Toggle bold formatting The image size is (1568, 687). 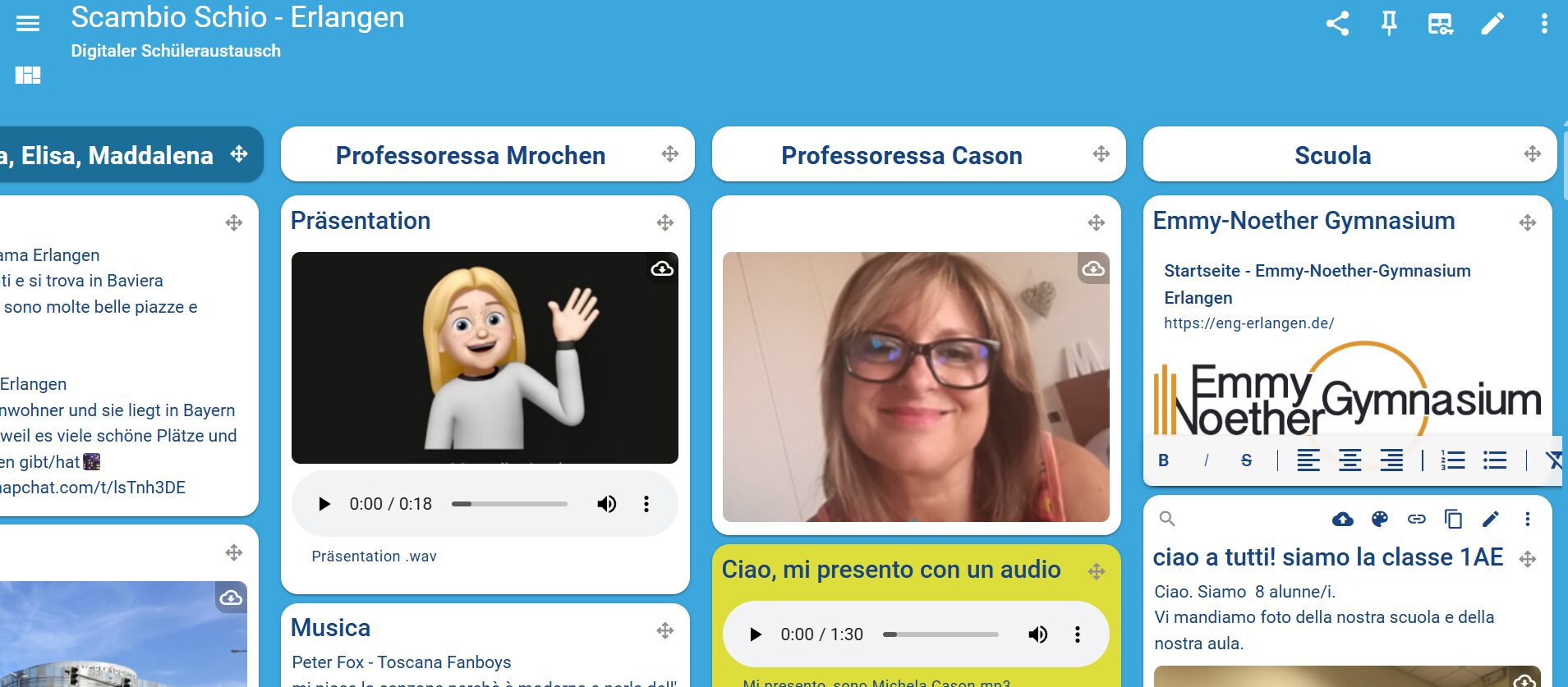click(1163, 460)
